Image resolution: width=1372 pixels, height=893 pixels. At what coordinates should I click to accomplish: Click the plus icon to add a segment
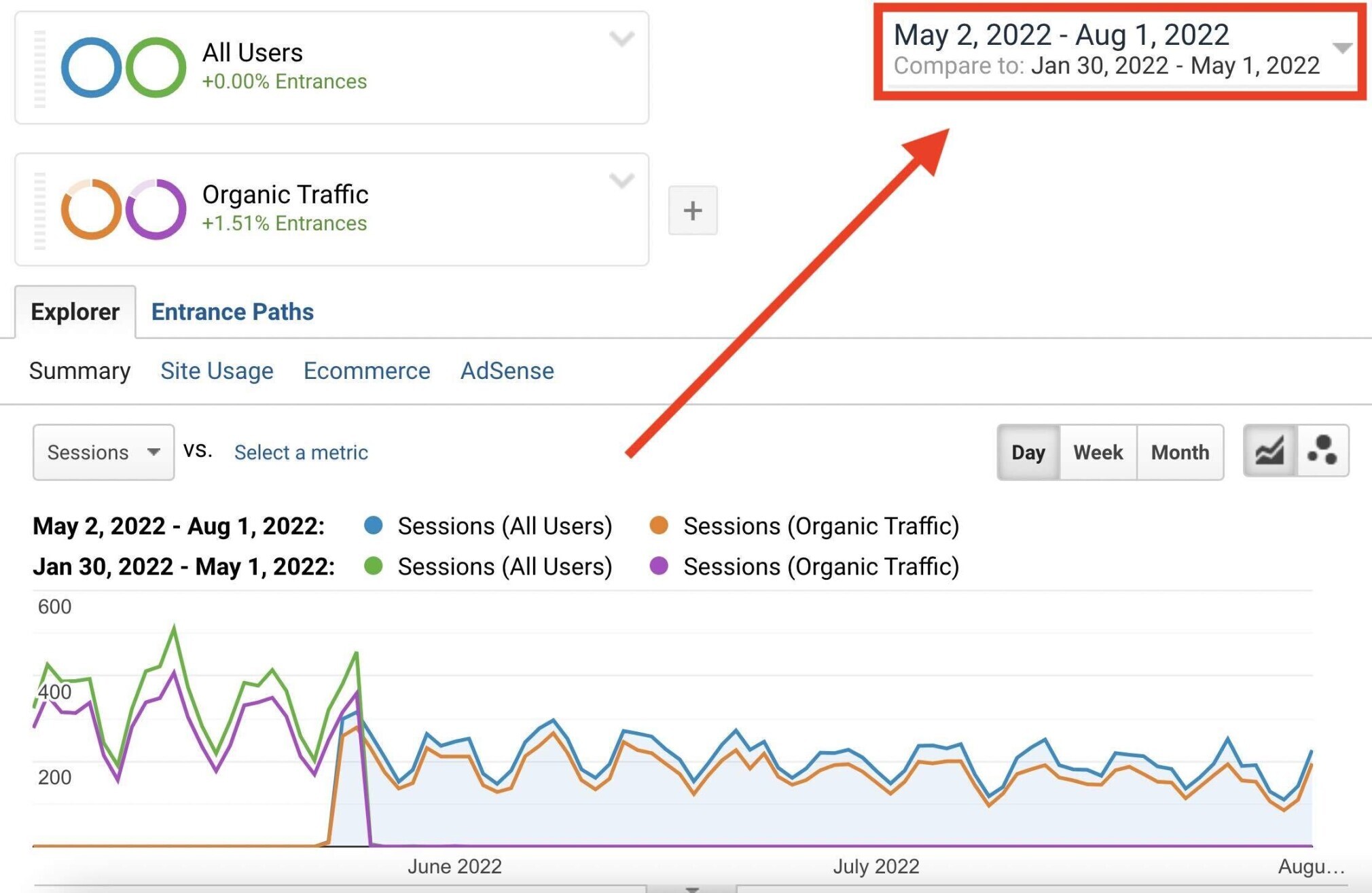coord(692,211)
